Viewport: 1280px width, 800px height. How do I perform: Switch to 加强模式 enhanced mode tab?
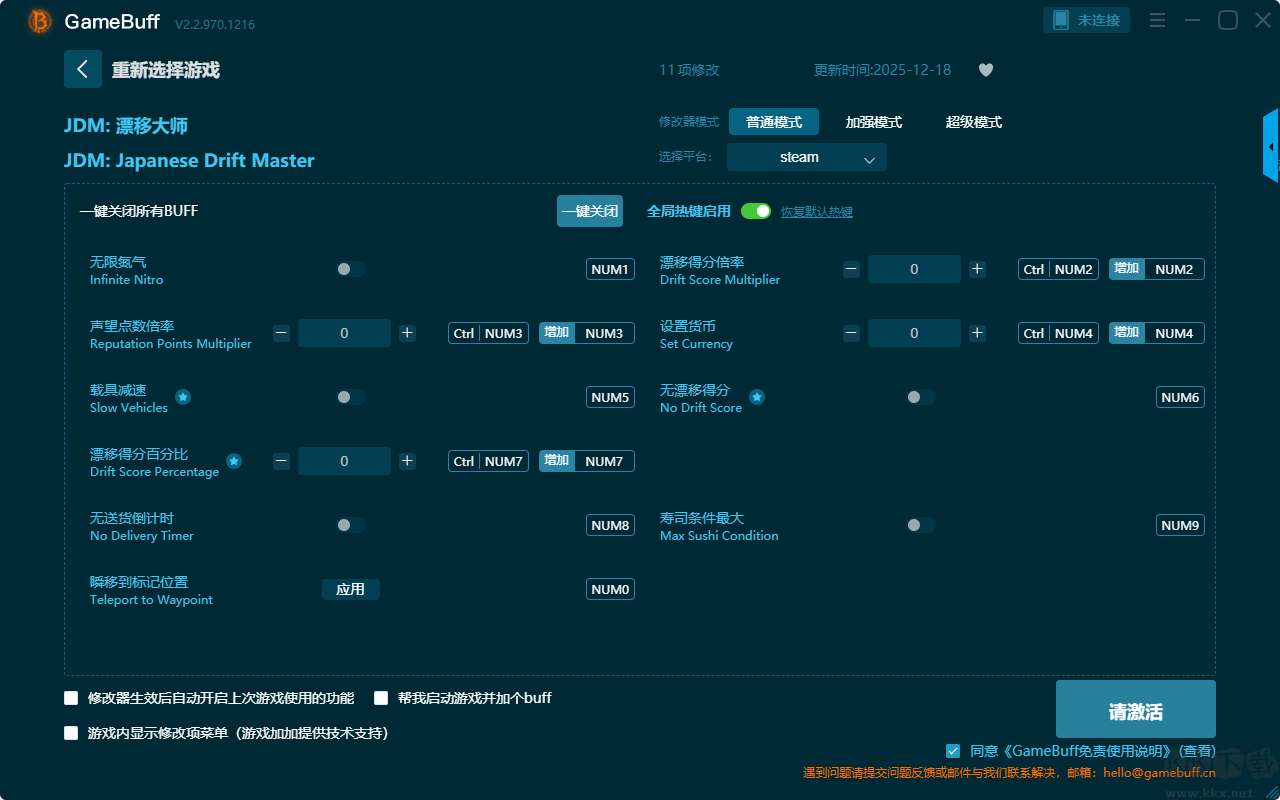point(873,122)
